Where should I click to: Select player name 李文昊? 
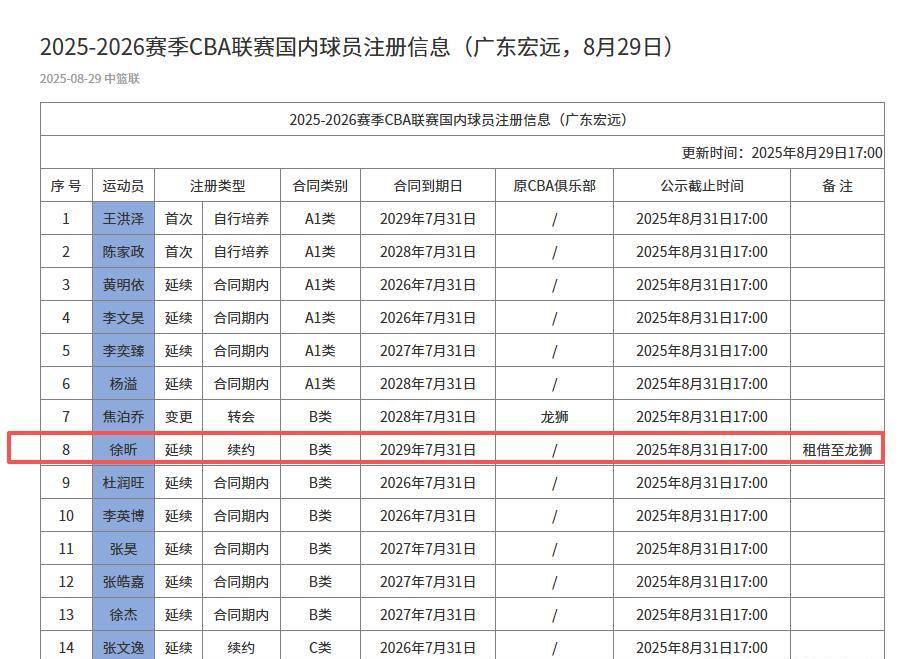[x=123, y=318]
